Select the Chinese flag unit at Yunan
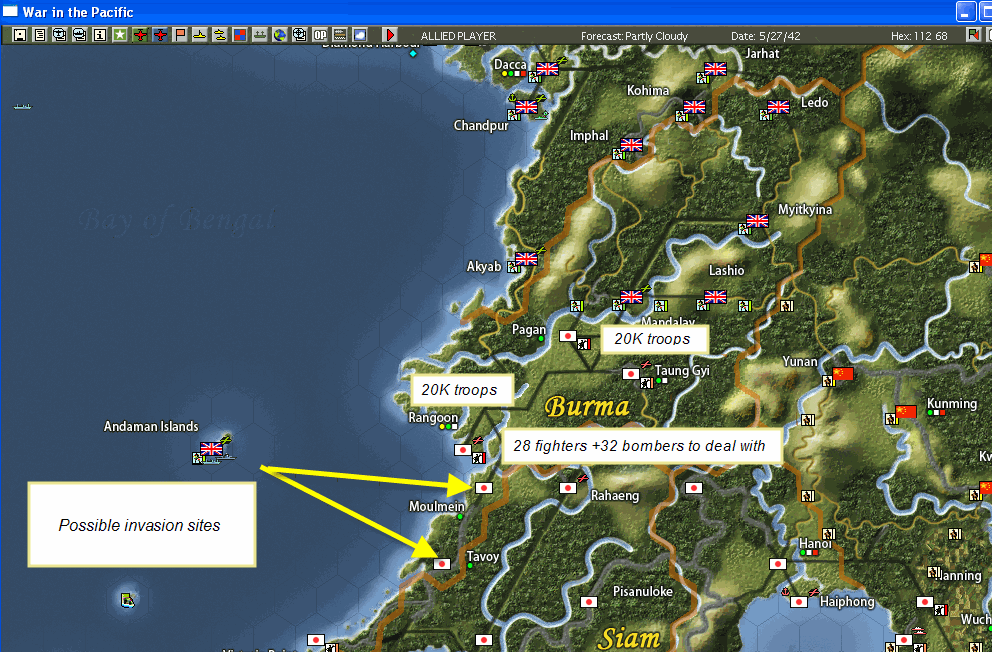This screenshot has width=992, height=652. (x=843, y=374)
